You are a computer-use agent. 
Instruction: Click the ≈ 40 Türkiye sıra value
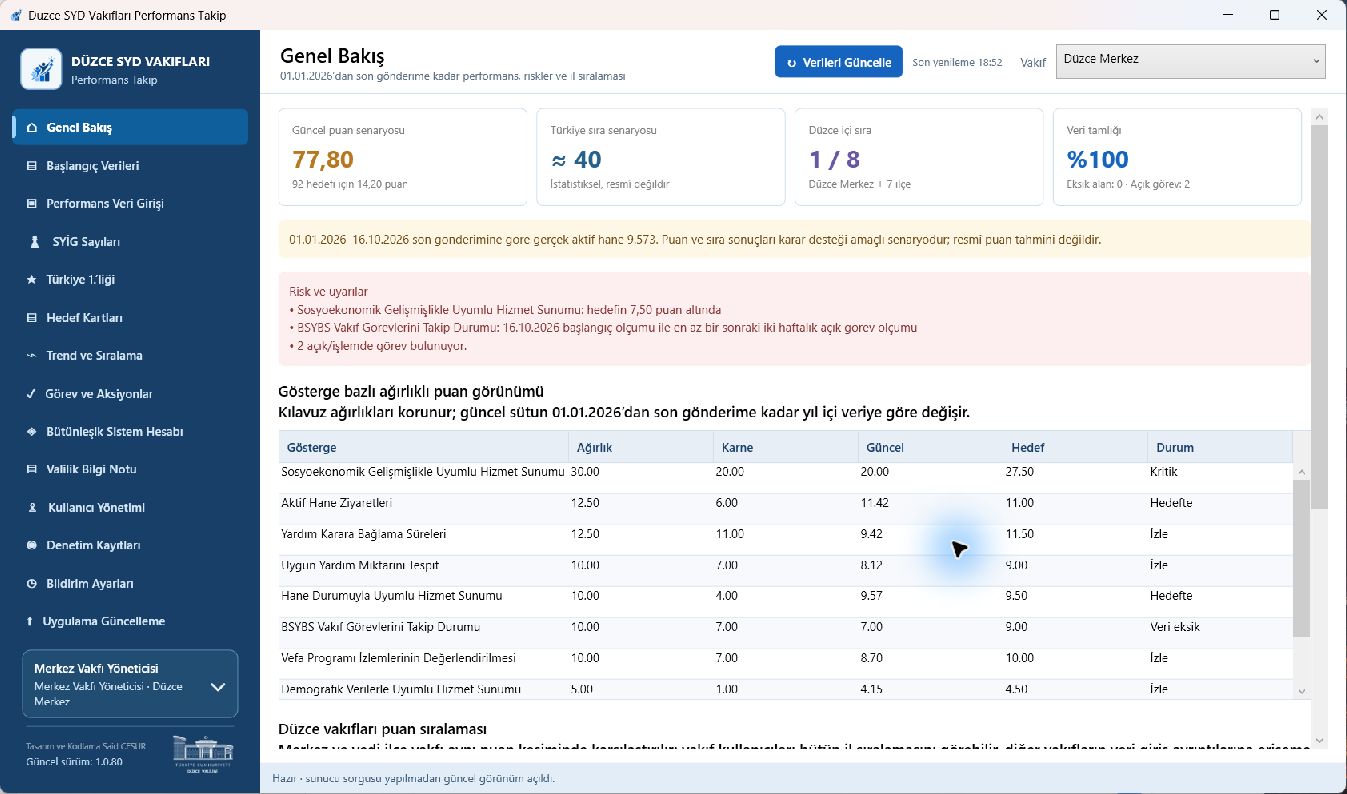pyautogui.click(x=576, y=159)
